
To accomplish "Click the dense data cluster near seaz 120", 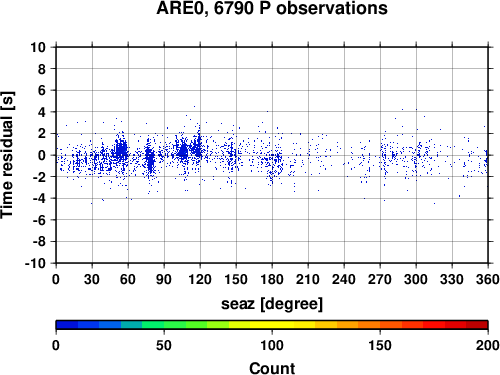I will click(197, 147).
